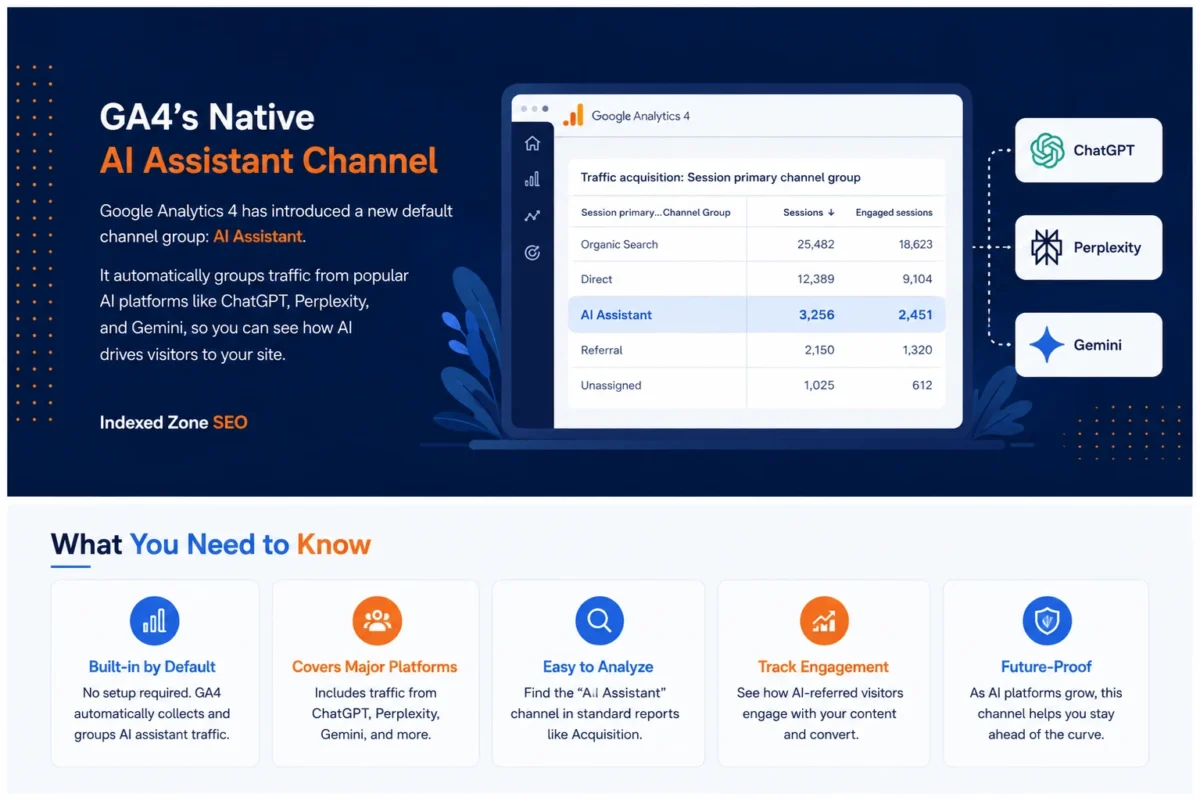This screenshot has height=801, width=1200.
Task: Click the Easy to Analyze heading
Action: pyautogui.click(x=598, y=667)
